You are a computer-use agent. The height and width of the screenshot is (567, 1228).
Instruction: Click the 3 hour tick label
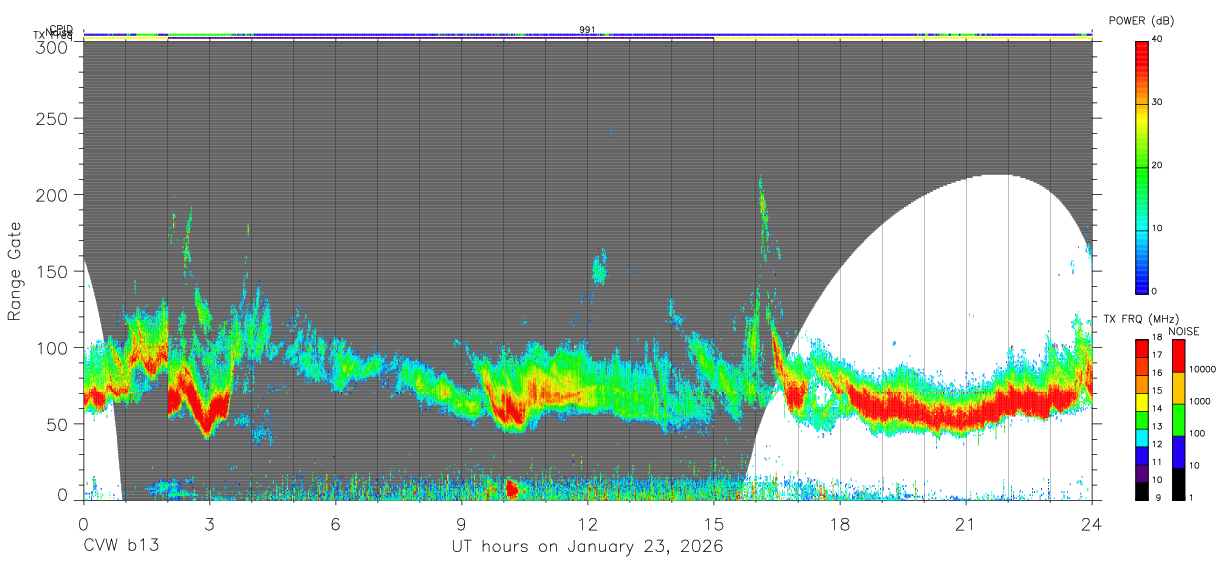[209, 523]
